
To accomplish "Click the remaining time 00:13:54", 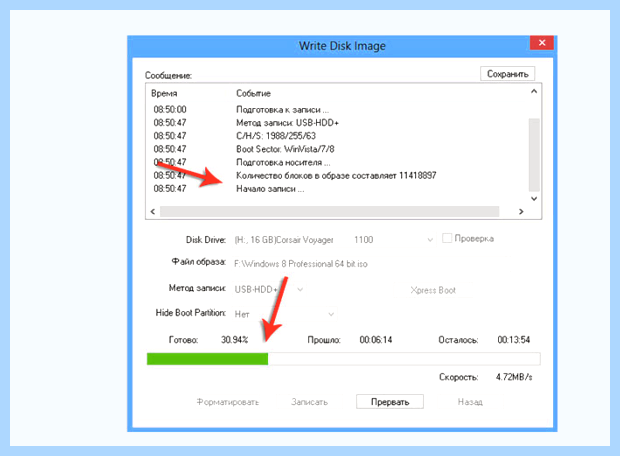I will (514, 340).
